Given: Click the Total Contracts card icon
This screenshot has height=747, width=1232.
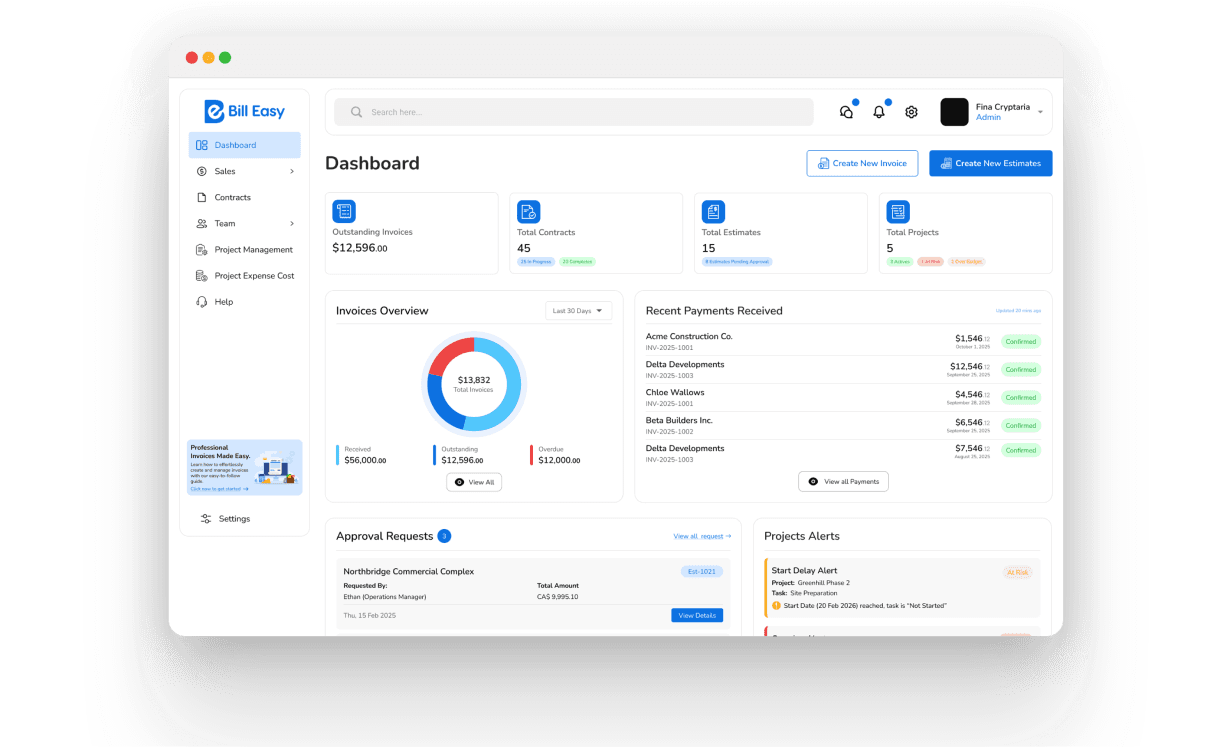Looking at the screenshot, I should click(x=528, y=211).
